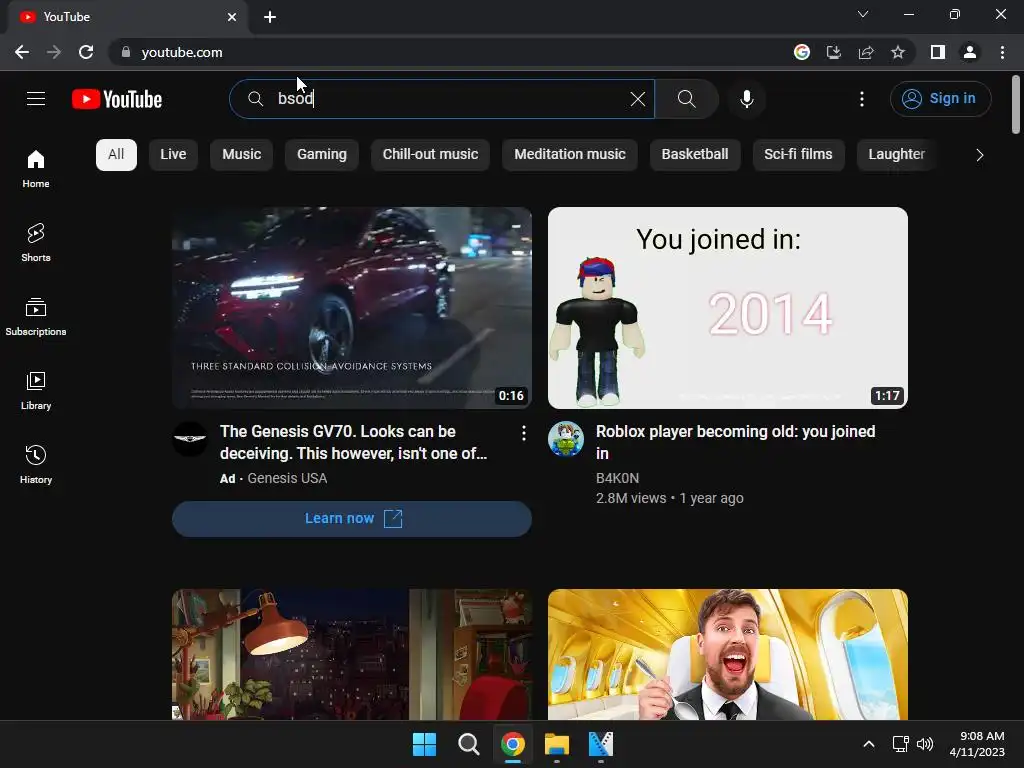The image size is (1024, 768).
Task: Click the page vertical scrollbar thumb
Action: 1016,104
